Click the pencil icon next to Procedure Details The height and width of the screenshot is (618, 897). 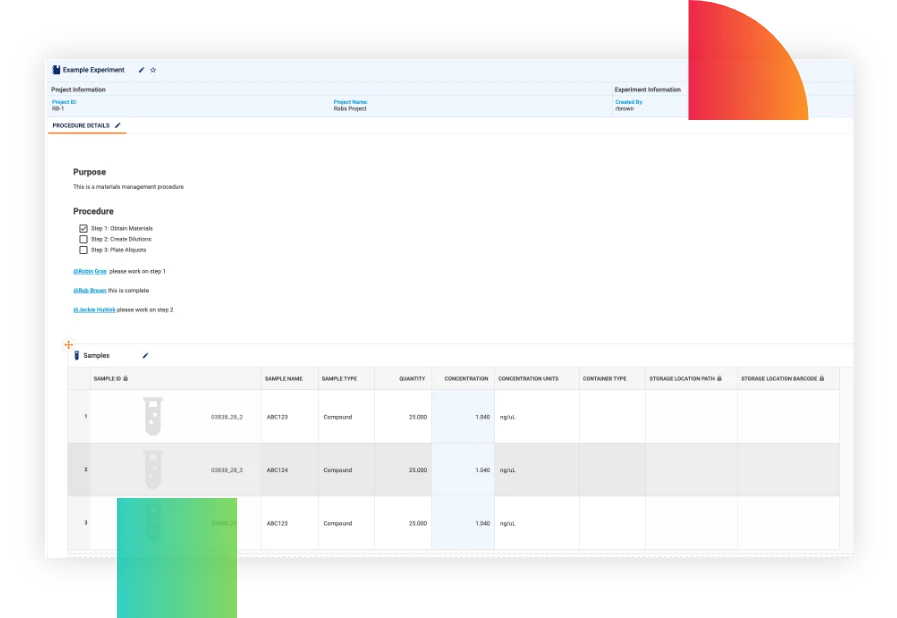(118, 125)
